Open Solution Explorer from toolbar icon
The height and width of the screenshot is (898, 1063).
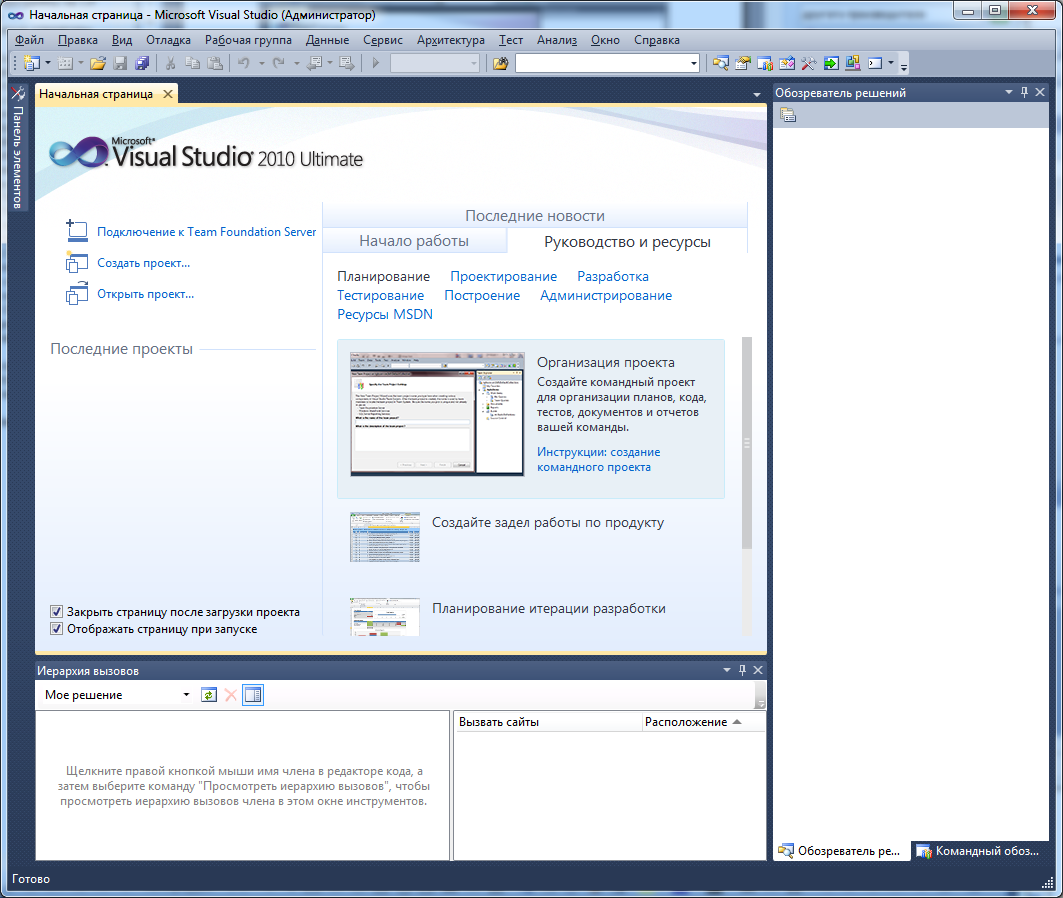(x=721, y=63)
